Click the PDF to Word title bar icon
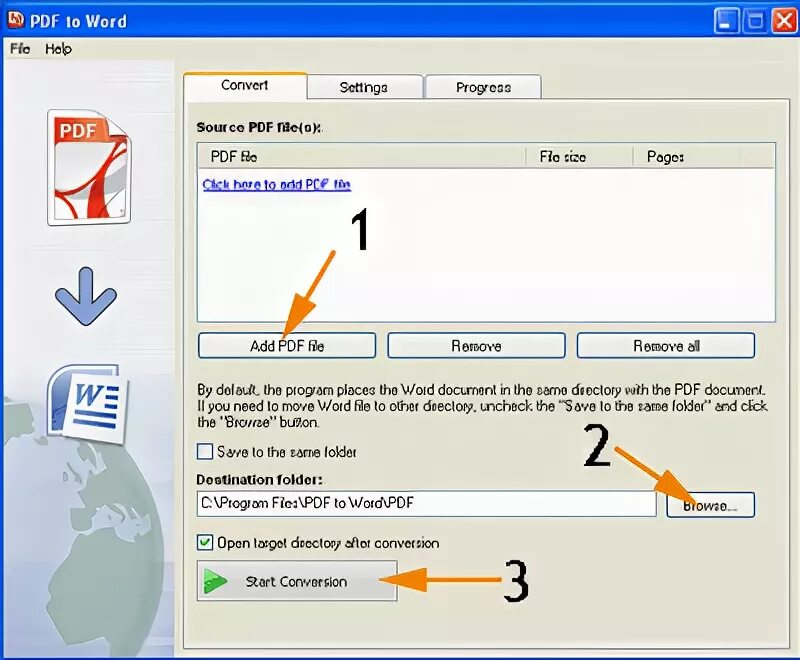This screenshot has width=800, height=660. [16, 19]
